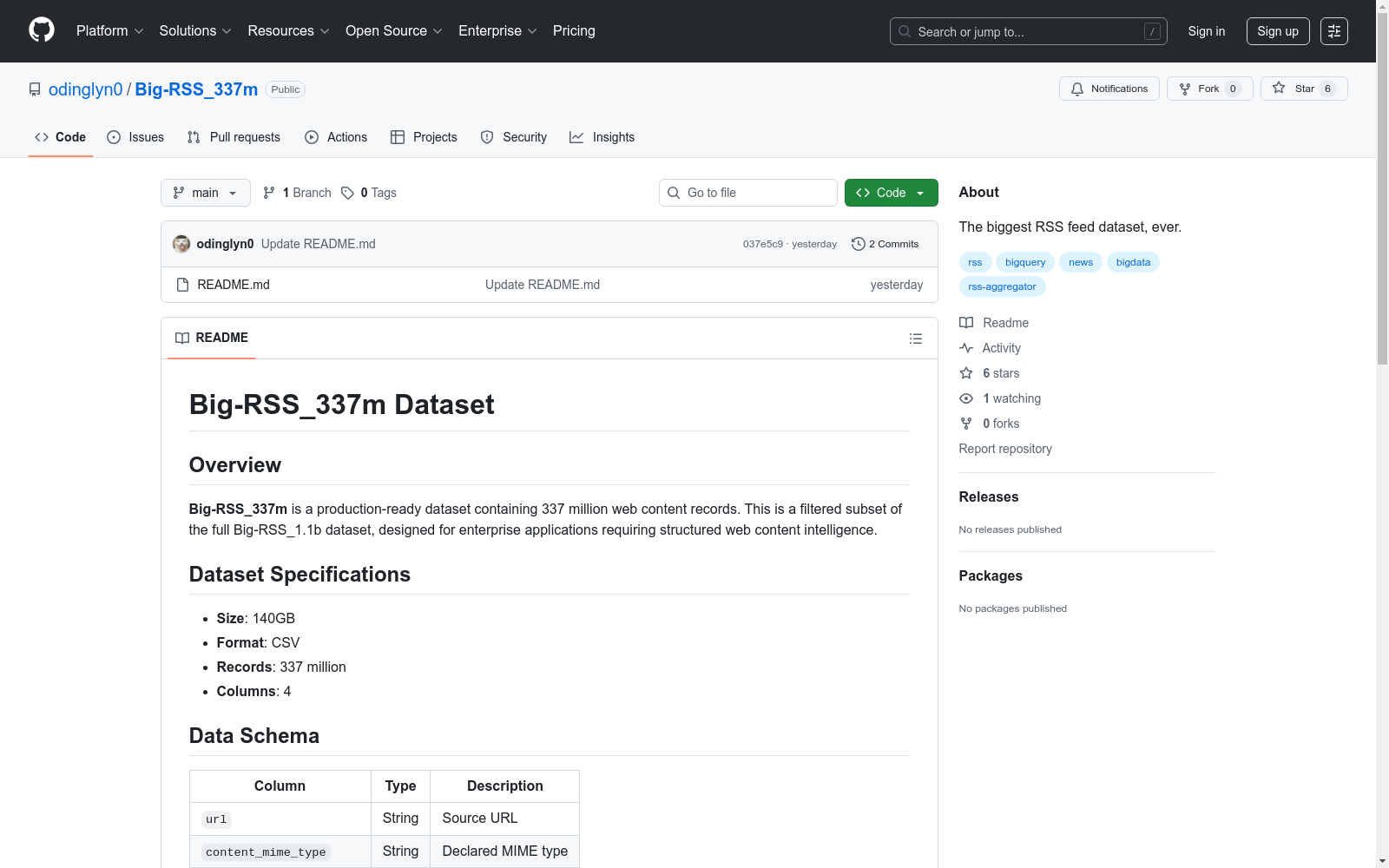Click the star icon next to 6 stars
This screenshot has width=1389, height=868.
tap(966, 373)
